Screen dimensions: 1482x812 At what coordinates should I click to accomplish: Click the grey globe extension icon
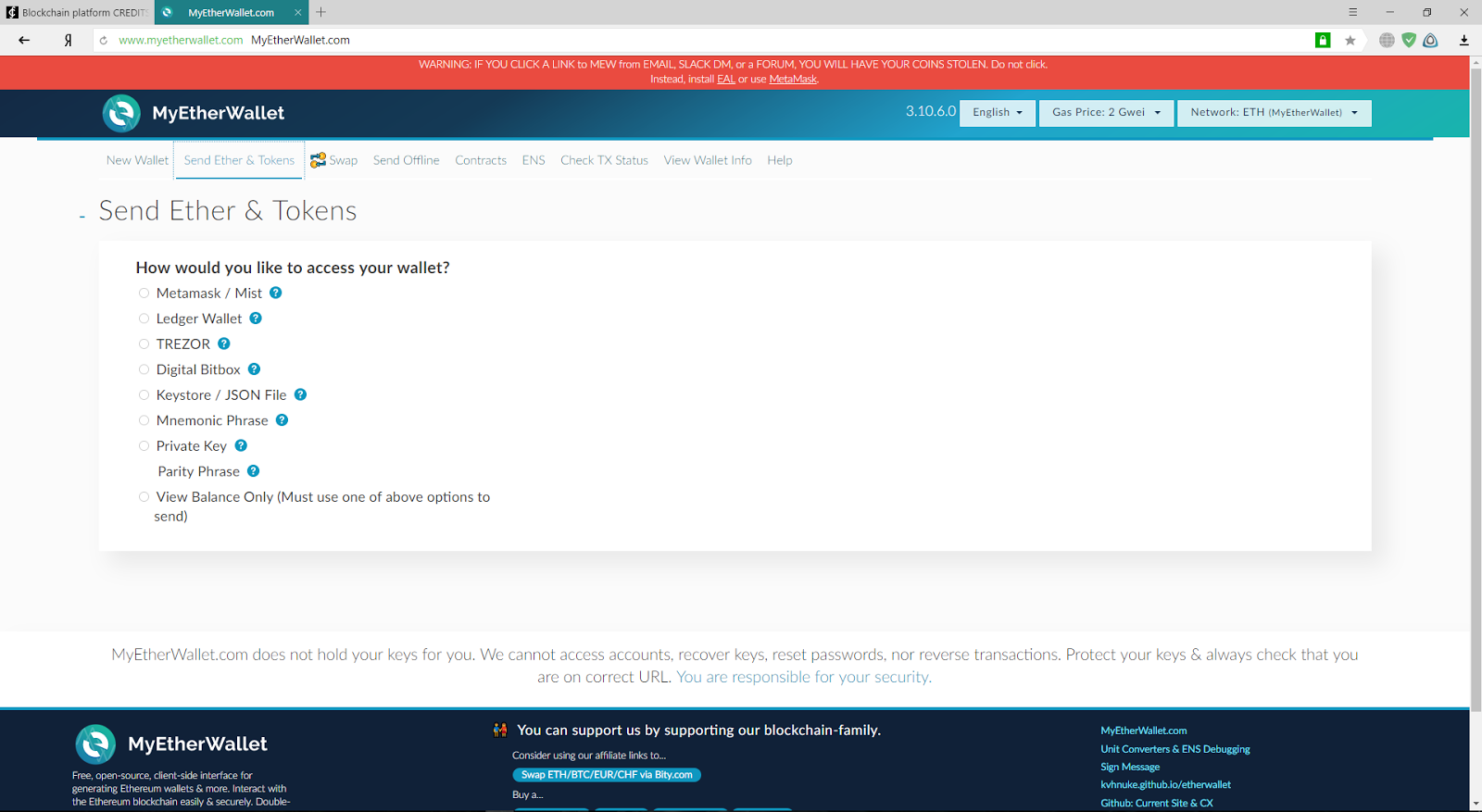tap(1387, 40)
